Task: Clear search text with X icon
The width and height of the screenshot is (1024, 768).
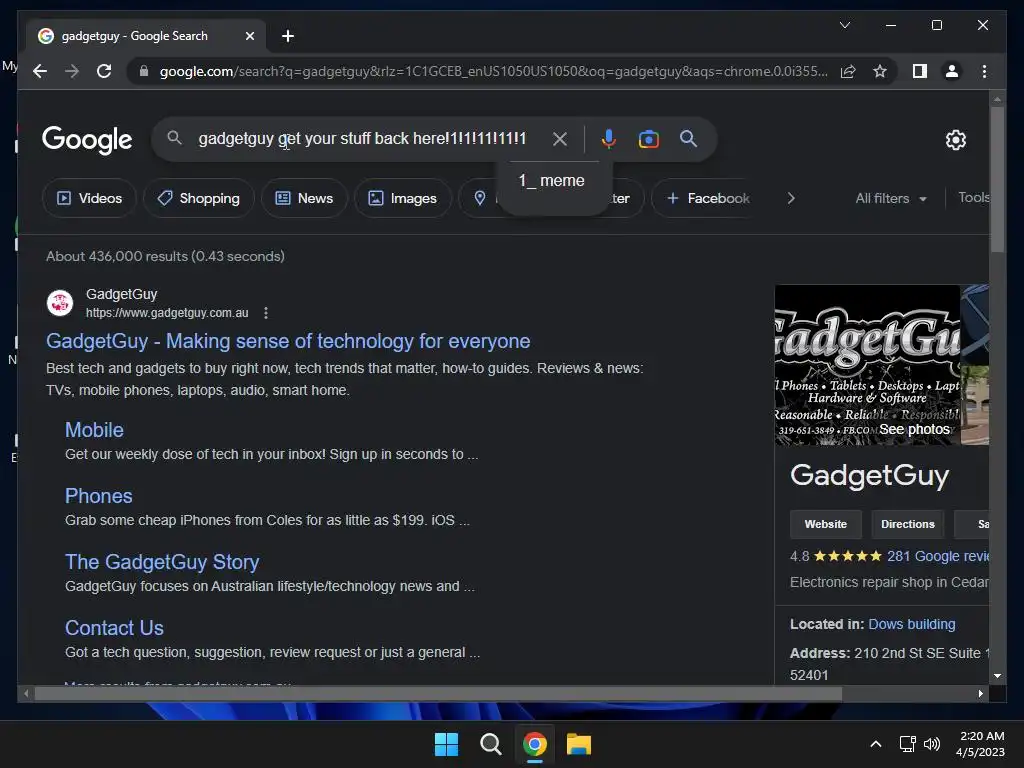Action: click(x=560, y=139)
